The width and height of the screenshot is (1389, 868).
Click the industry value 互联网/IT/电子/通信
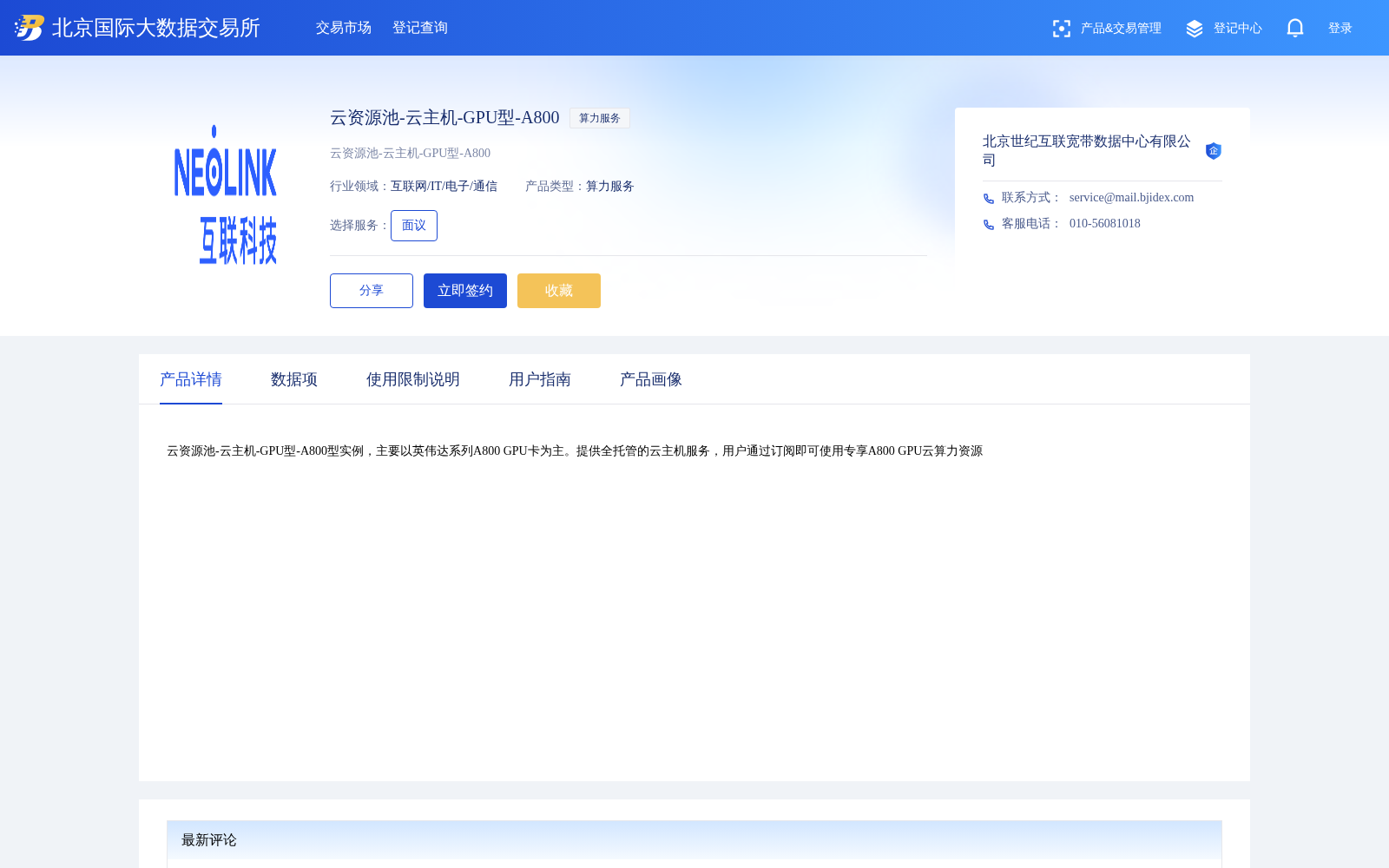444,187
